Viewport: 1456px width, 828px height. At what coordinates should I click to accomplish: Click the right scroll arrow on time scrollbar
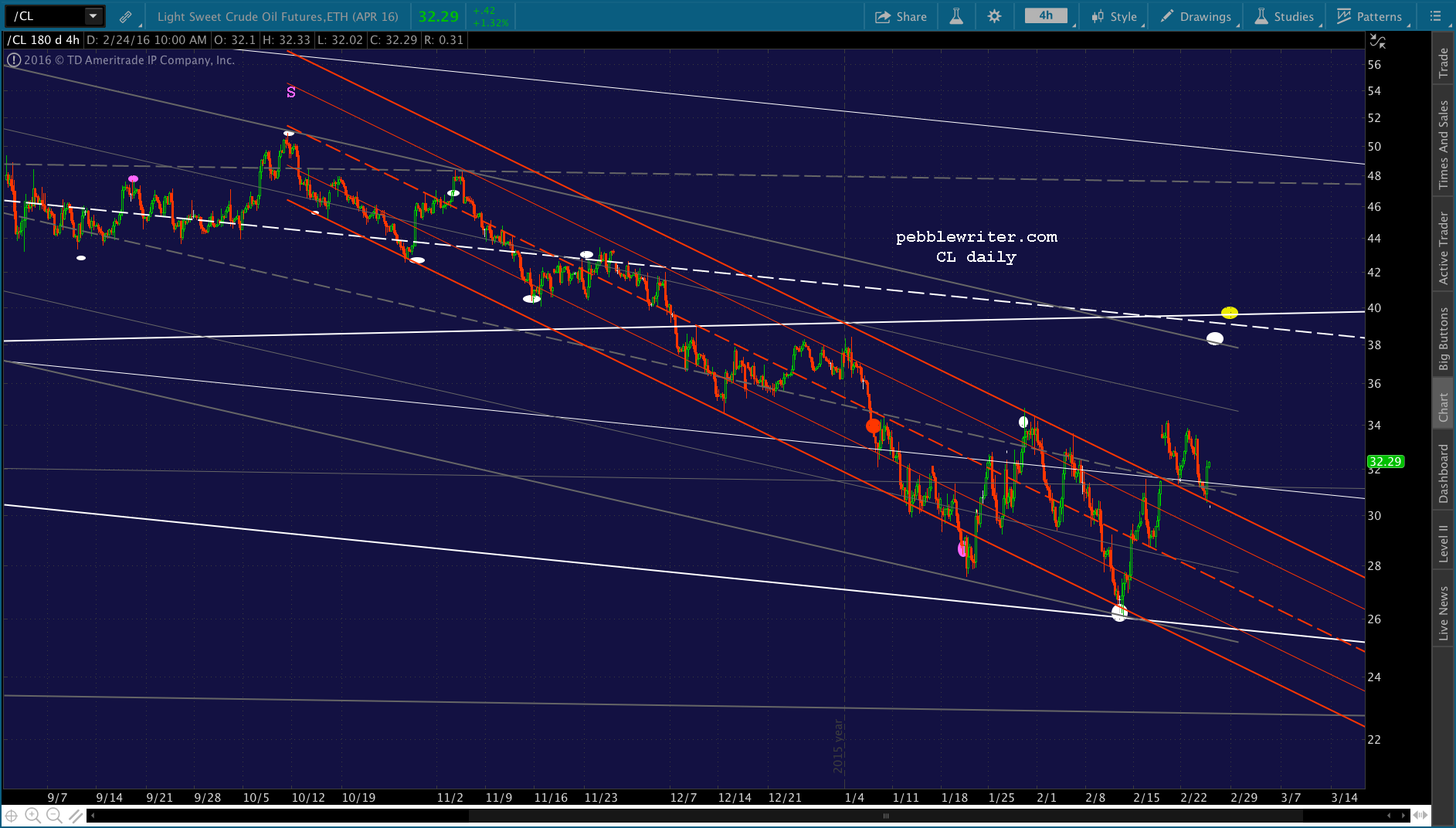click(1404, 816)
